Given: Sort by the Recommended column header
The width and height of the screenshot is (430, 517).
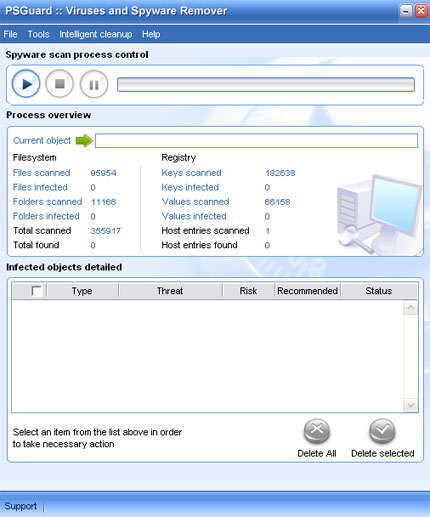Looking at the screenshot, I should tap(307, 291).
